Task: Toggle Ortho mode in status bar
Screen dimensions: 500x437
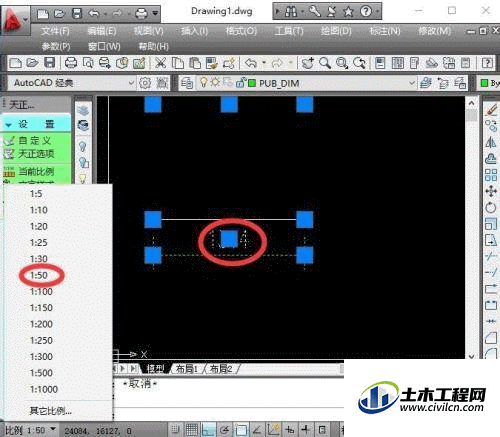Action: click(208, 429)
